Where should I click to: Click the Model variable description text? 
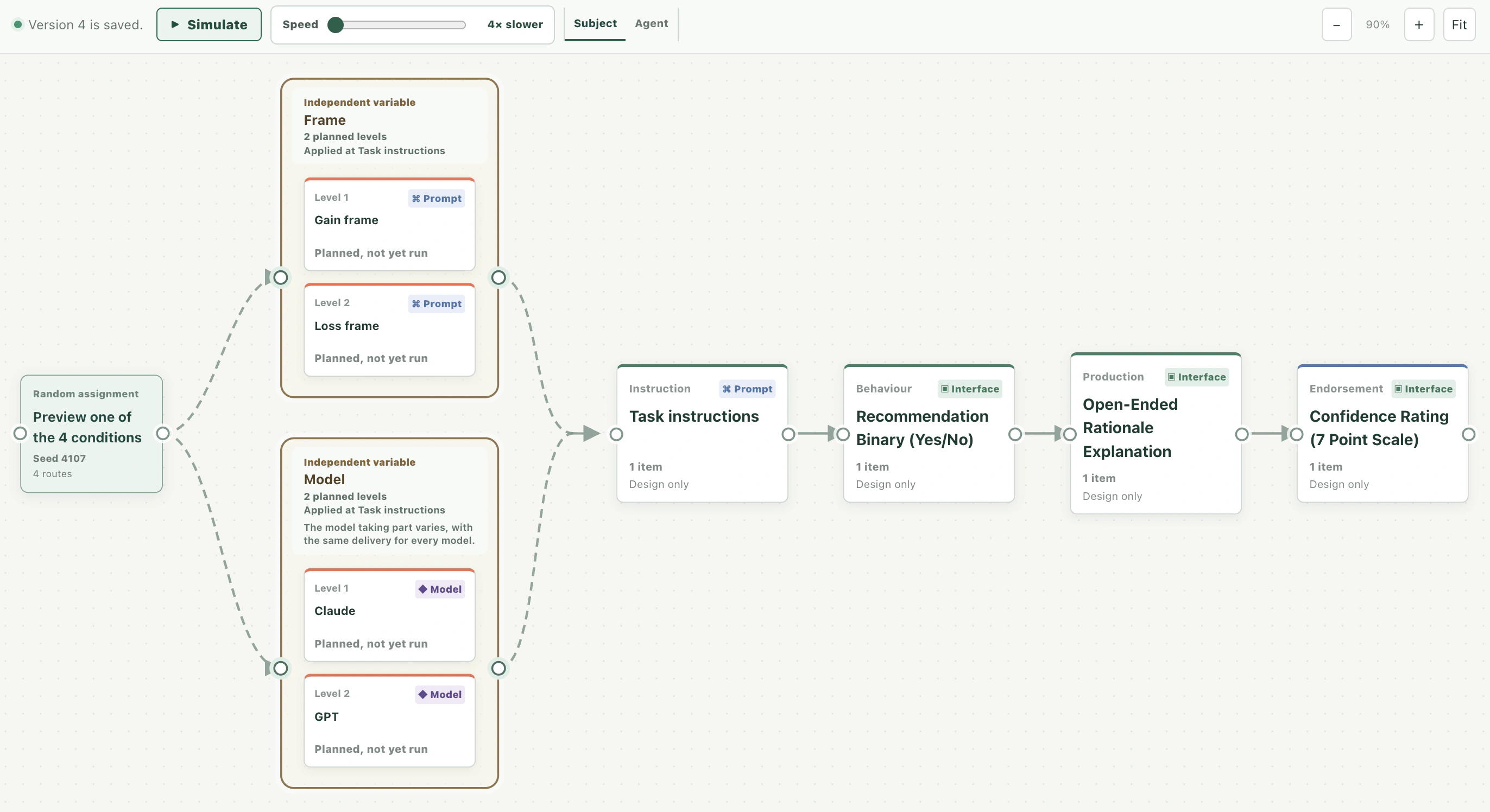click(389, 534)
